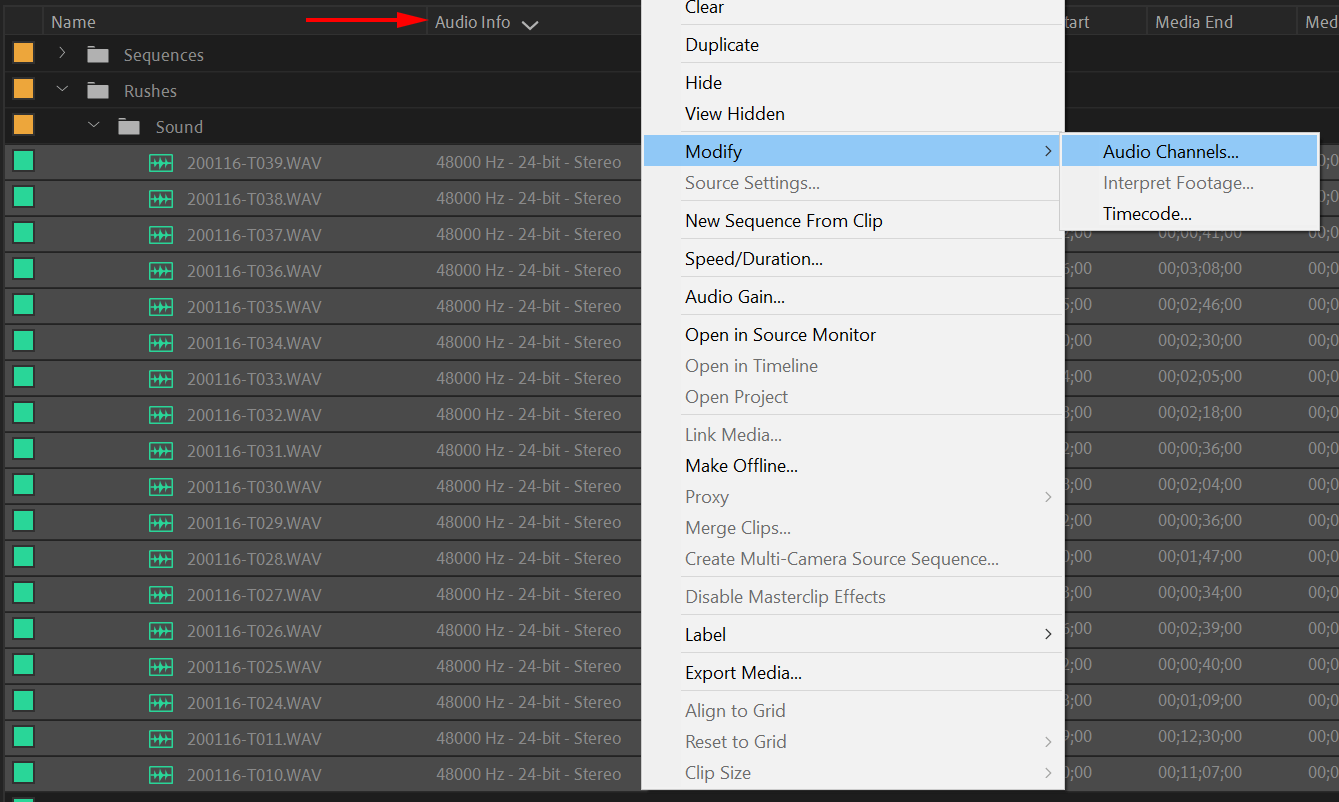
Task: Click the Sound bin folder icon
Action: tap(128, 126)
